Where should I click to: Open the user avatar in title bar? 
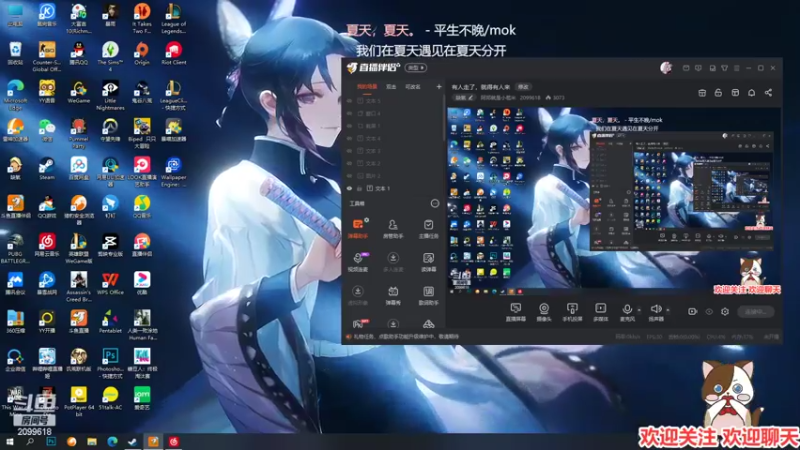click(x=666, y=67)
